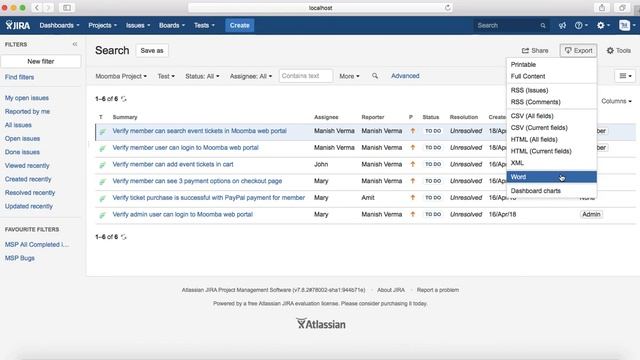The image size is (640, 360).
Task: Click the Contains text field
Action: (306, 76)
